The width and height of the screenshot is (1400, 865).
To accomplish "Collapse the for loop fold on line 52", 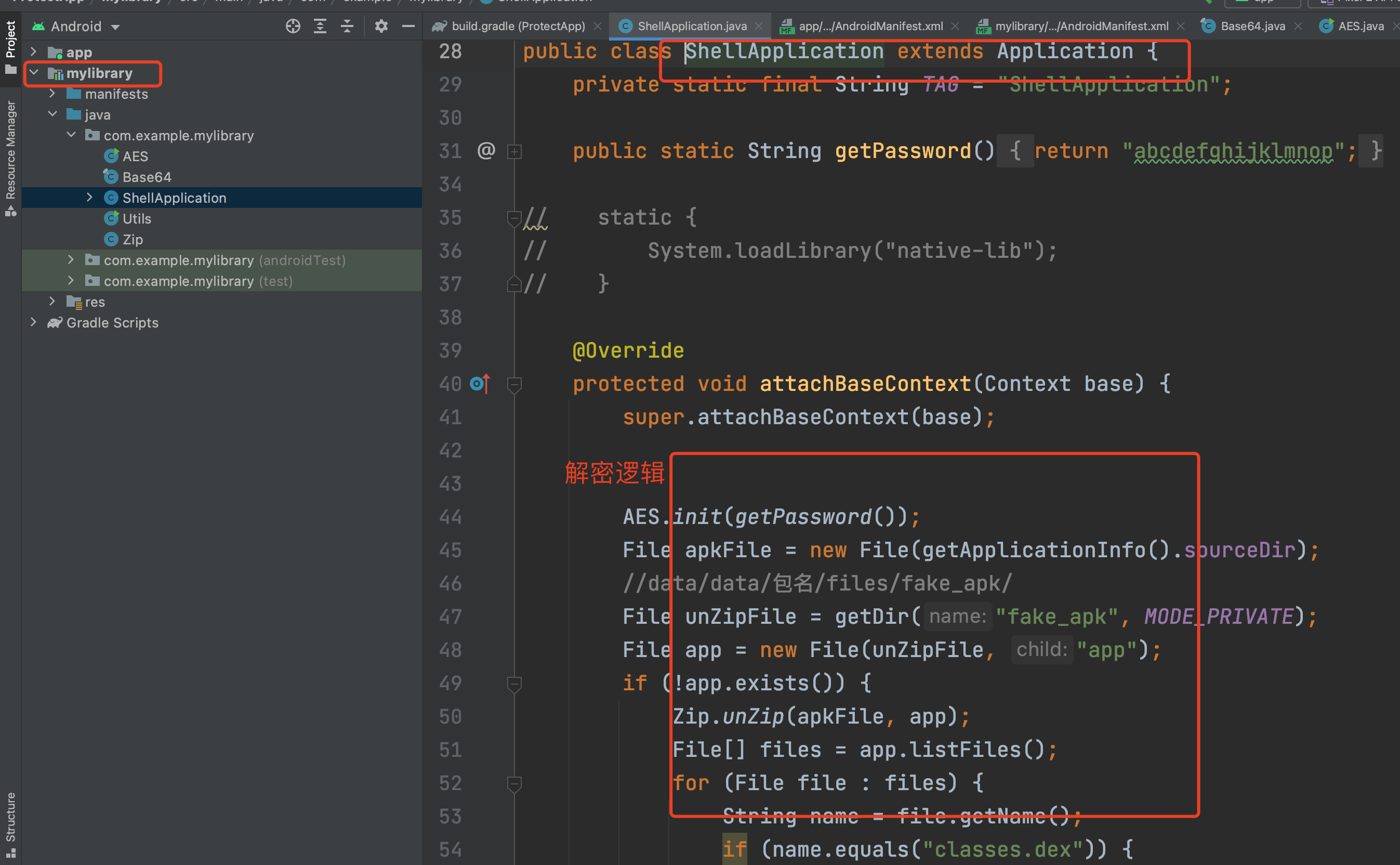I will click(x=514, y=784).
